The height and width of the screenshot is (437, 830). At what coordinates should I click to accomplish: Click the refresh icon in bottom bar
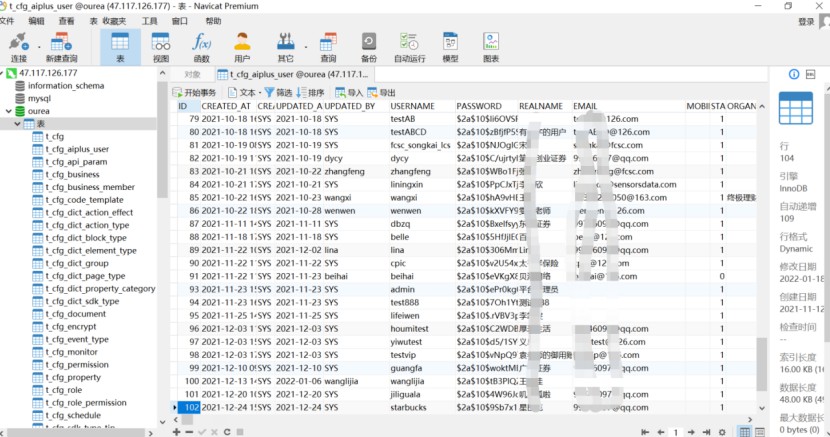[227, 432]
